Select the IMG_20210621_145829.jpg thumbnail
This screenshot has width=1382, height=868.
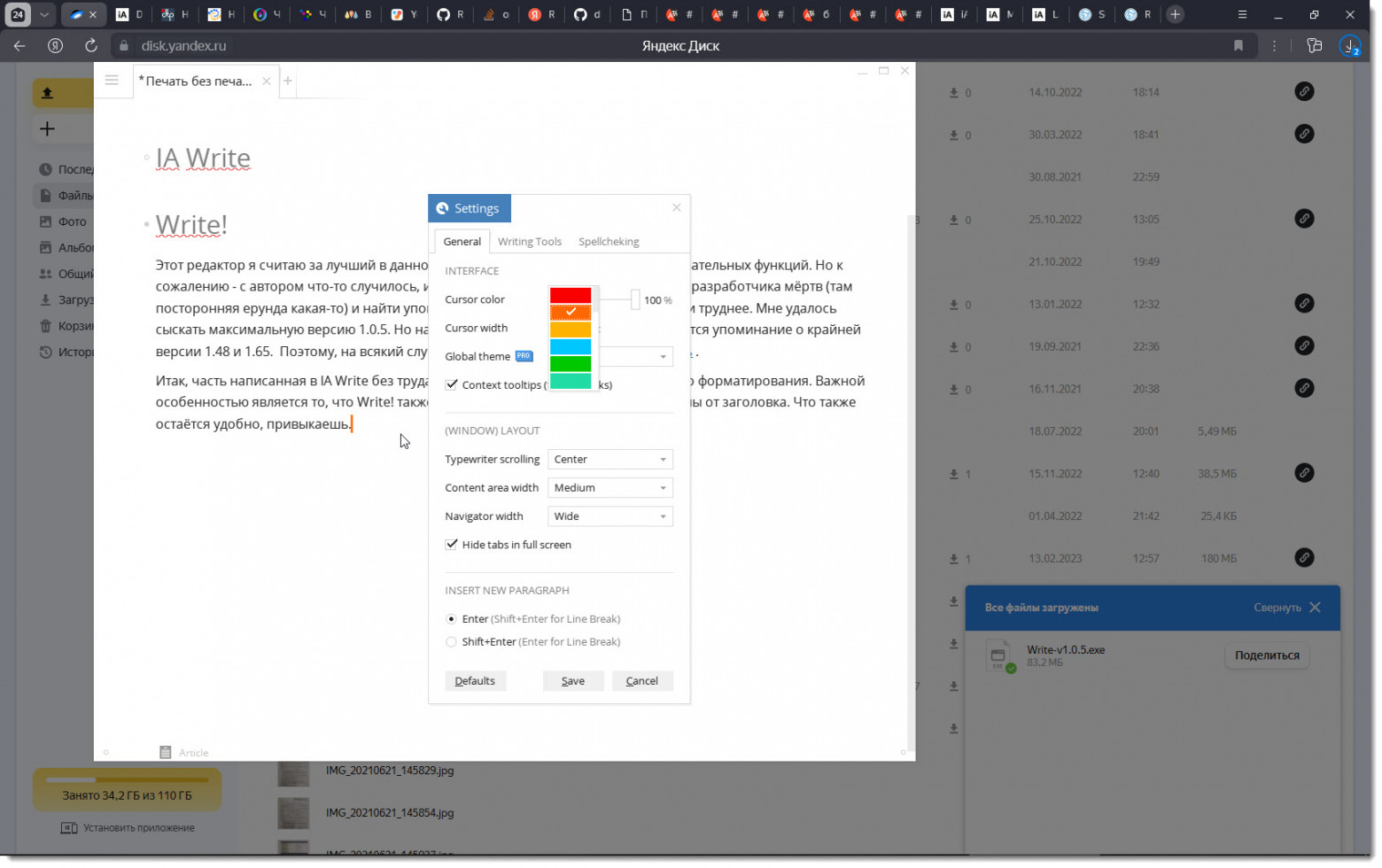(293, 771)
